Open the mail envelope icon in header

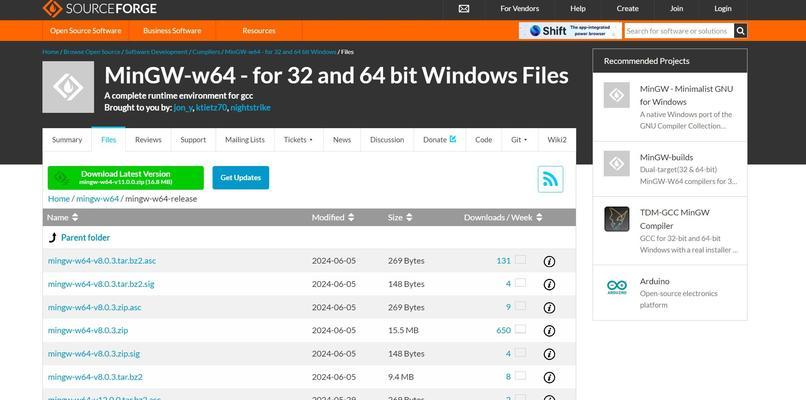[x=464, y=9]
